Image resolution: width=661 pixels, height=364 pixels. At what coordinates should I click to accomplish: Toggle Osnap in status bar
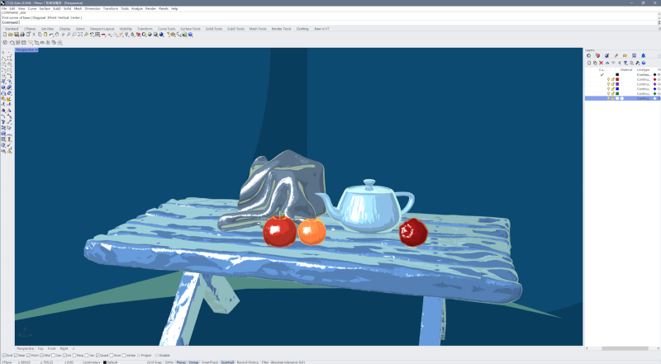click(193, 362)
